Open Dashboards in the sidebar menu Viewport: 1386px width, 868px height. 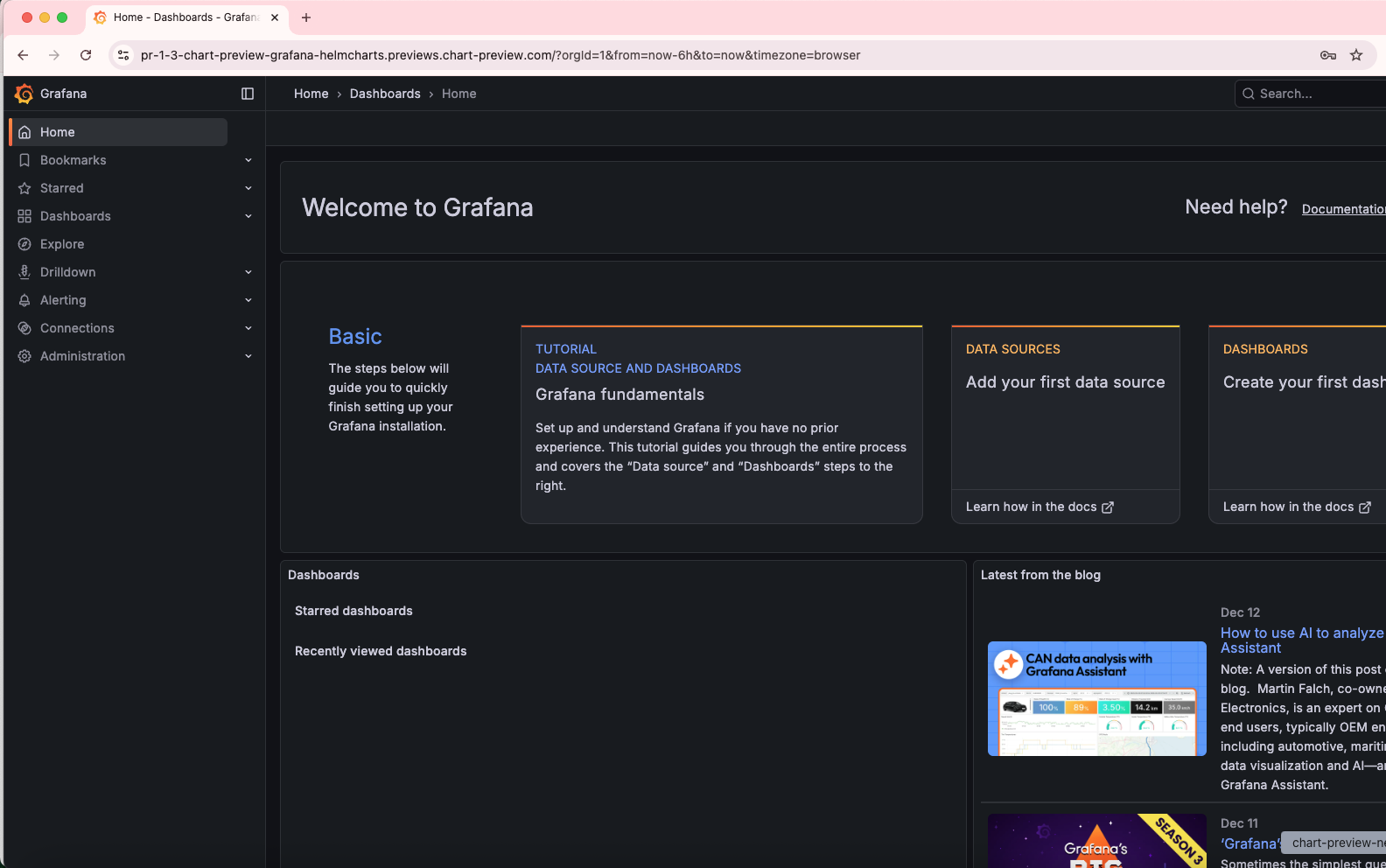coord(75,216)
